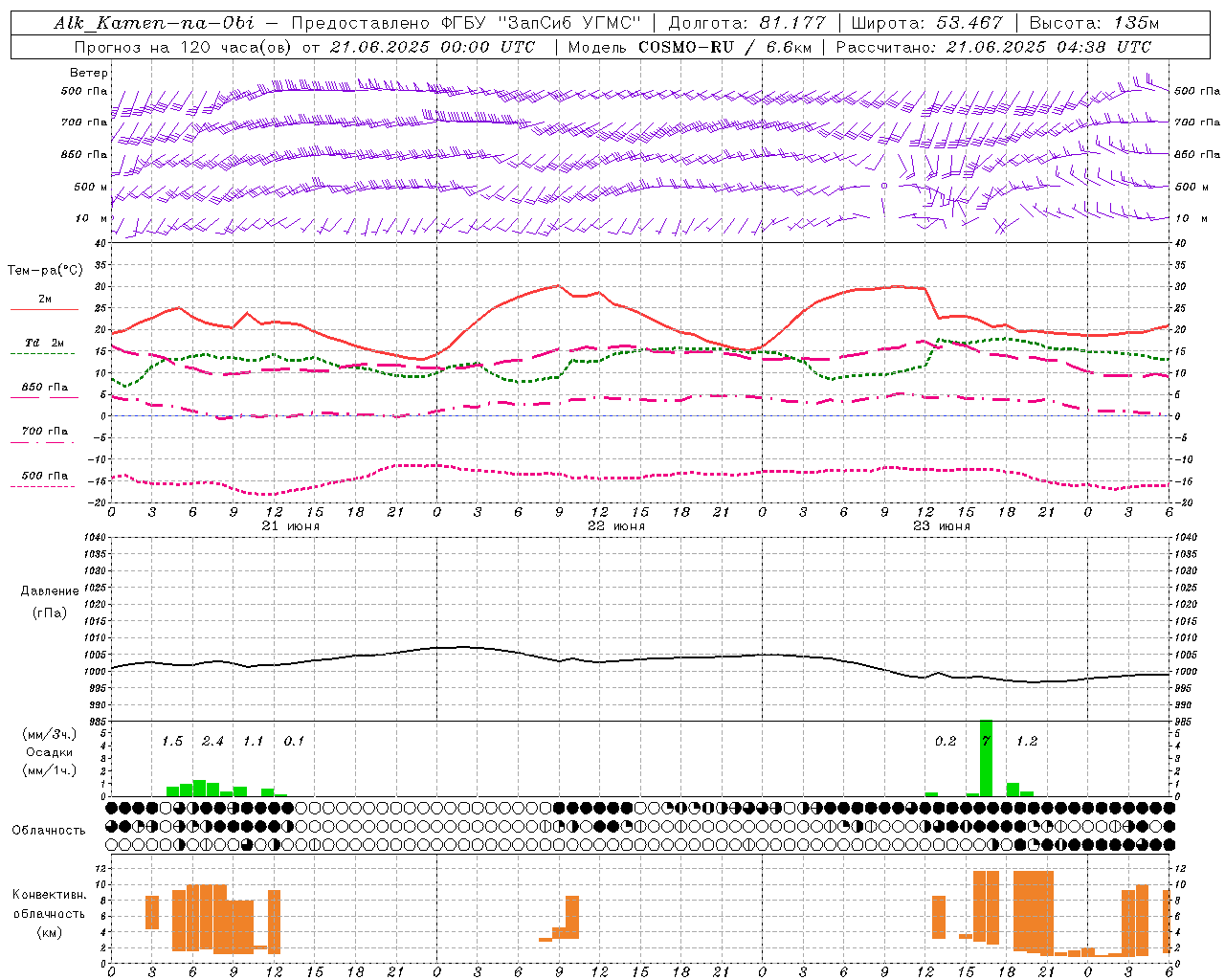Click the latitude value Широта: 53.467
Screen dimensions: 1225x980
click(926, 23)
